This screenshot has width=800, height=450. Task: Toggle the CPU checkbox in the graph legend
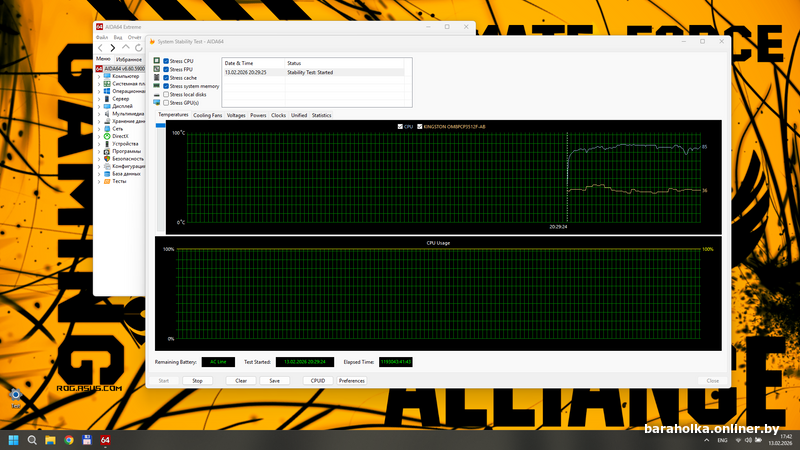pos(400,127)
